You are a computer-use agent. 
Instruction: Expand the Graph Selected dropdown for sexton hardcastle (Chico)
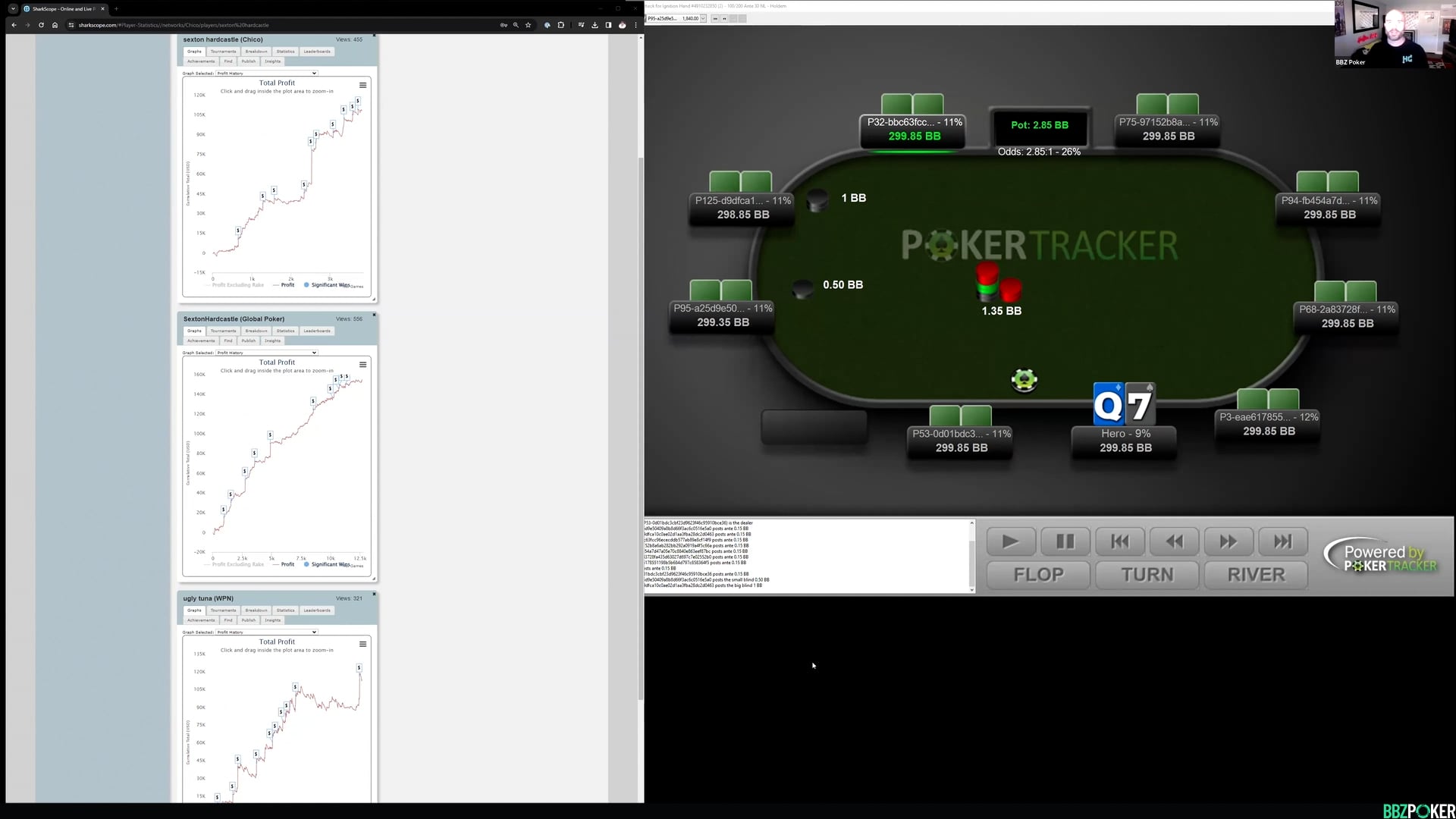tap(266, 74)
